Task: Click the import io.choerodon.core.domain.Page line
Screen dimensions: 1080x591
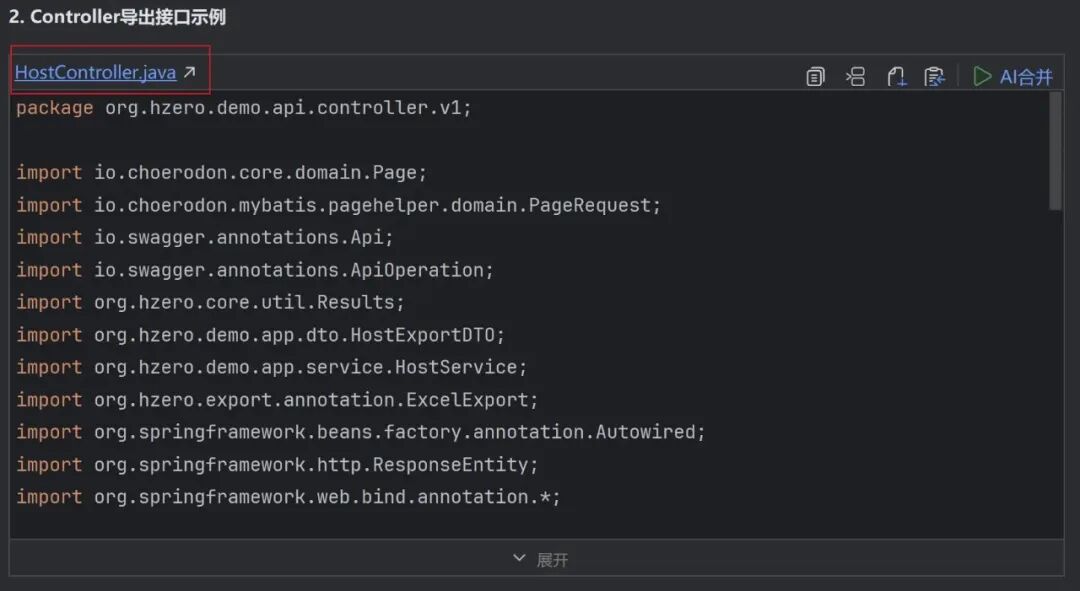Action: click(221, 173)
